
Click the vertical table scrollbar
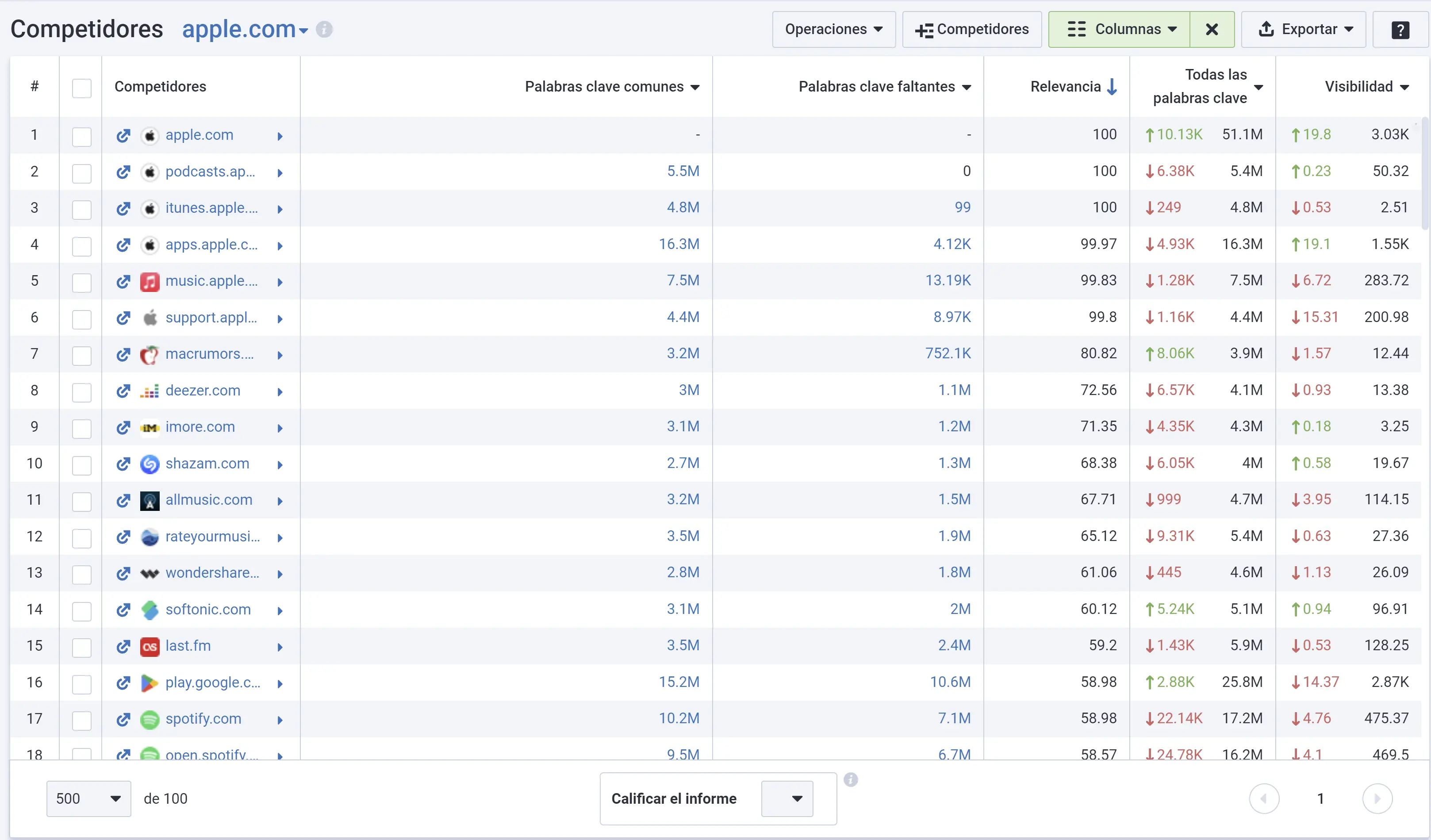(x=1424, y=173)
